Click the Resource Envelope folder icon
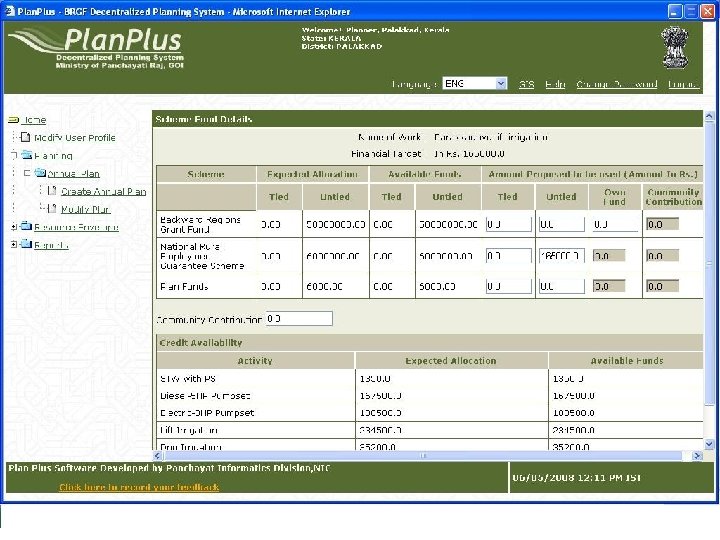This screenshot has height=540, width=720. click(x=27, y=226)
